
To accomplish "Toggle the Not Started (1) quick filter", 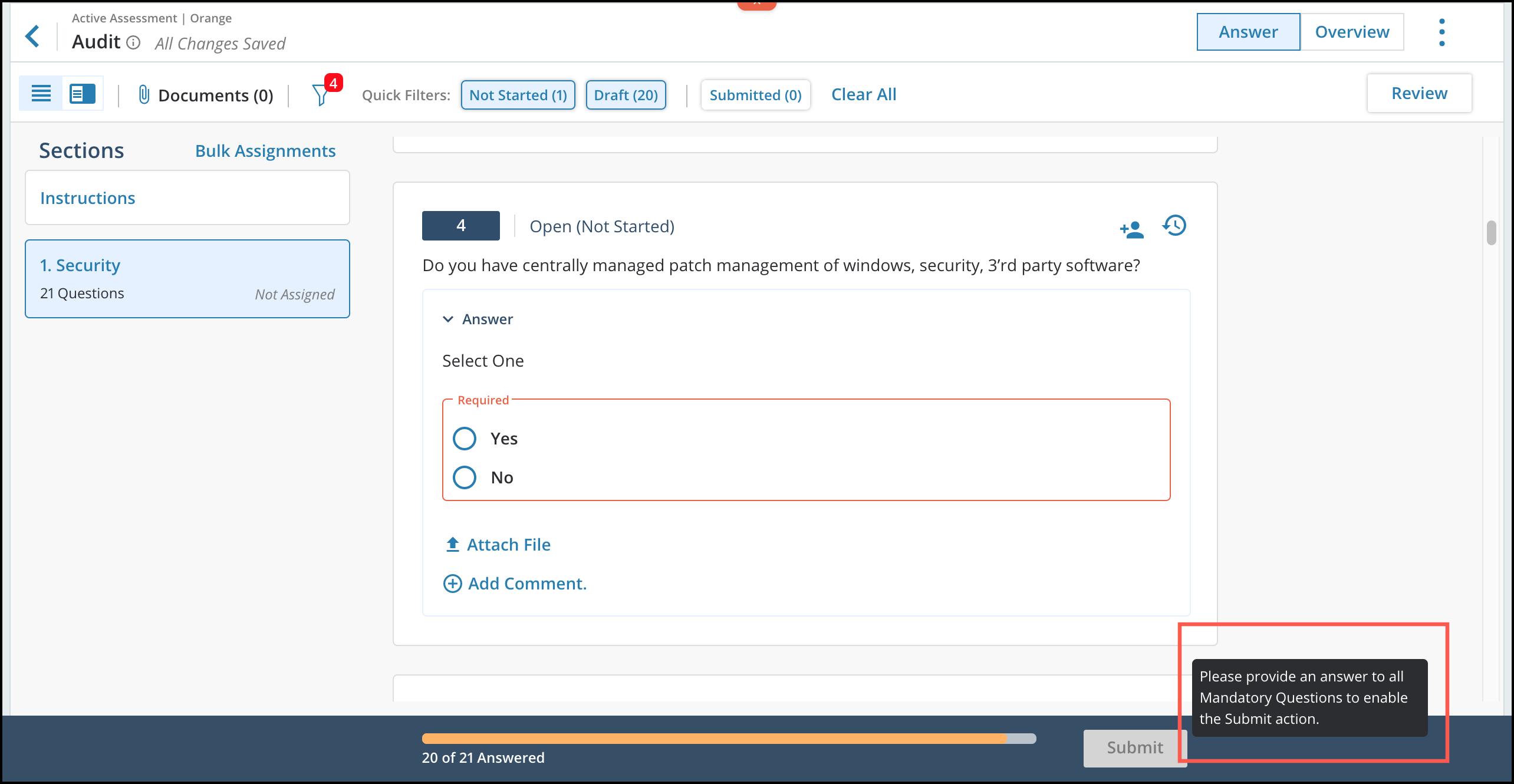I will pos(518,95).
